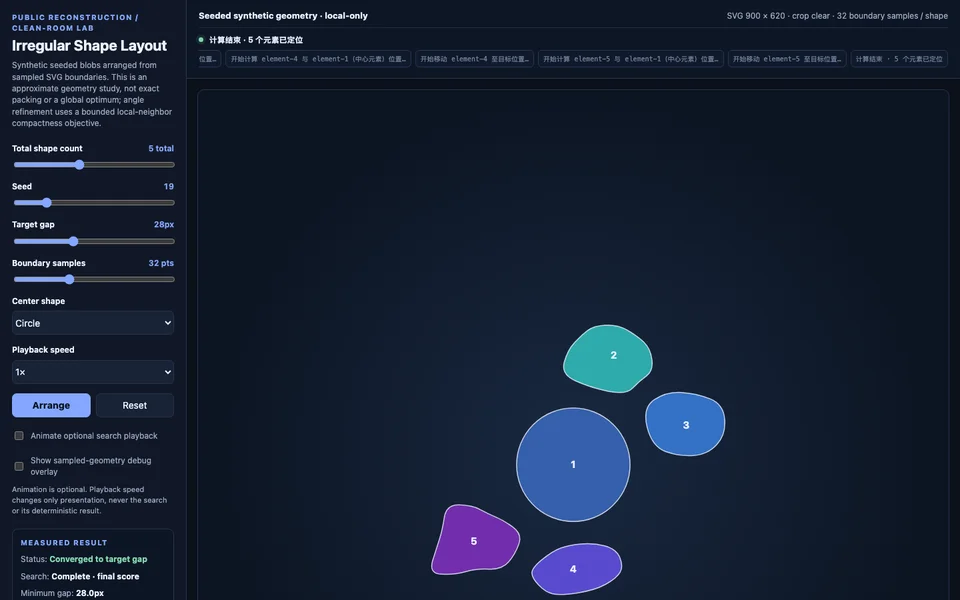Toggle Show sampled-geometry debug overlay checkbox
Image resolution: width=960 pixels, height=600 pixels.
click(19, 467)
